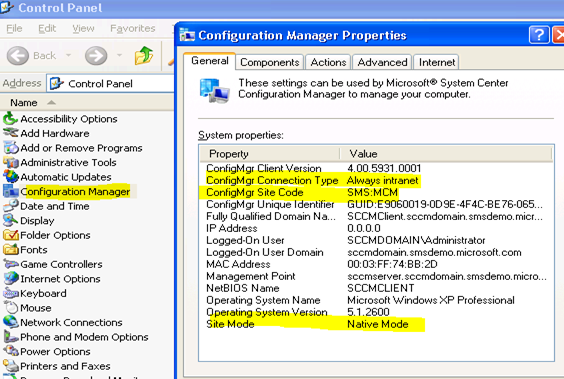Switch to the Actions tab
Image resolution: width=564 pixels, height=379 pixels.
(x=328, y=62)
